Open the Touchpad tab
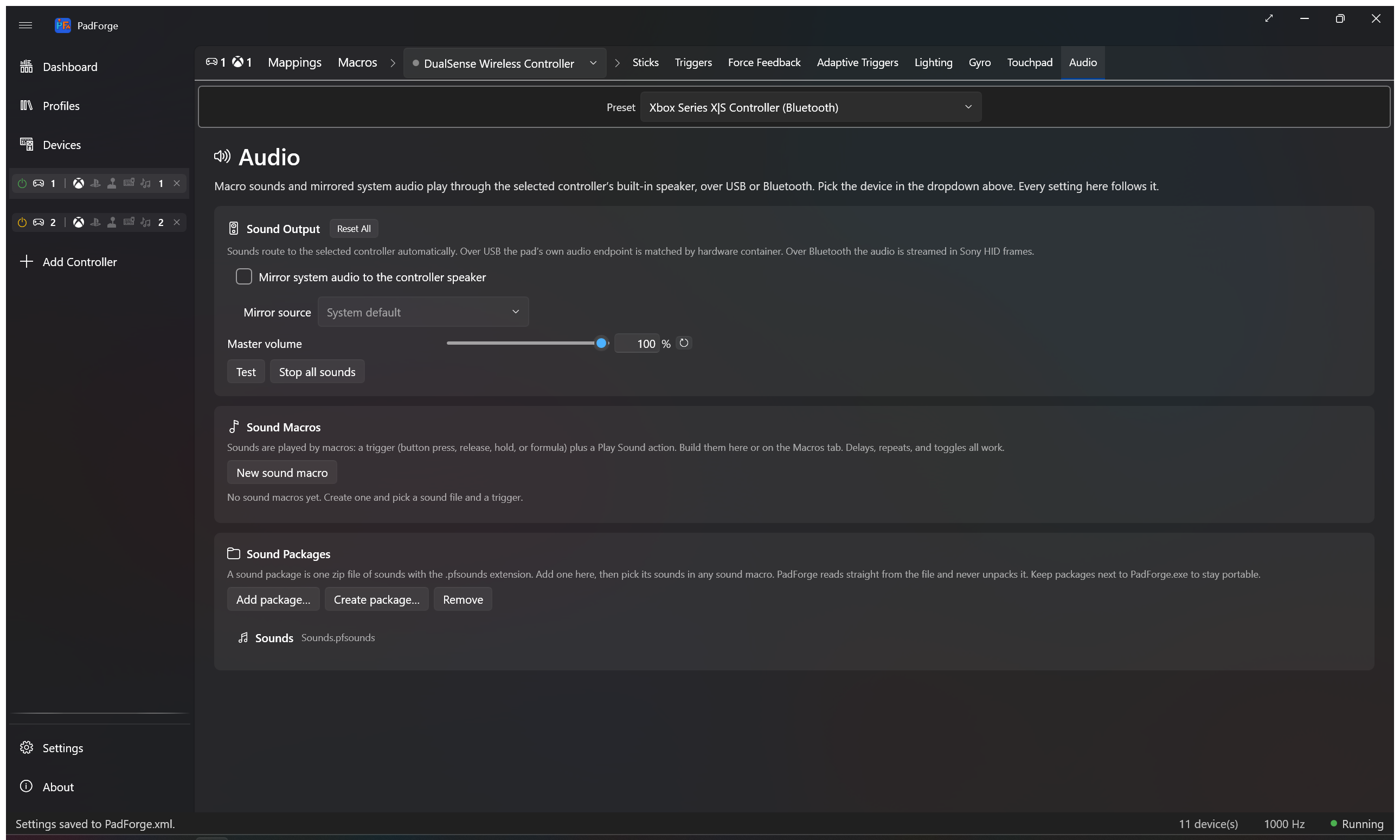Viewport: 1400px width, 840px height. tap(1030, 62)
